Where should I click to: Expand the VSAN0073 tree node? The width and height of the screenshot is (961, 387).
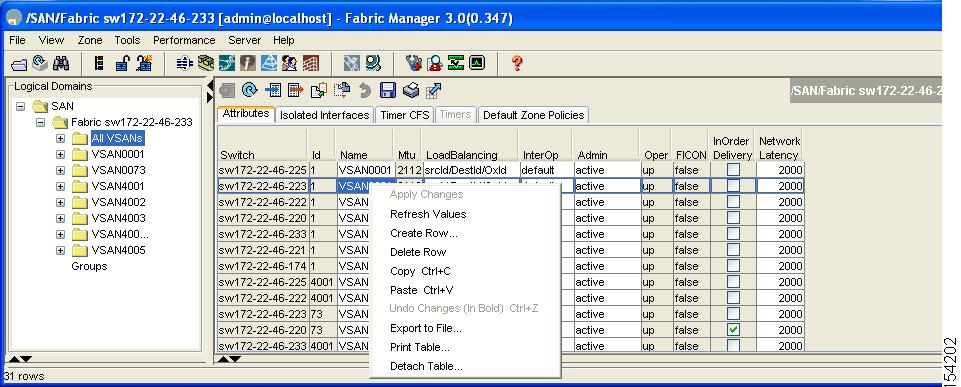pos(60,170)
